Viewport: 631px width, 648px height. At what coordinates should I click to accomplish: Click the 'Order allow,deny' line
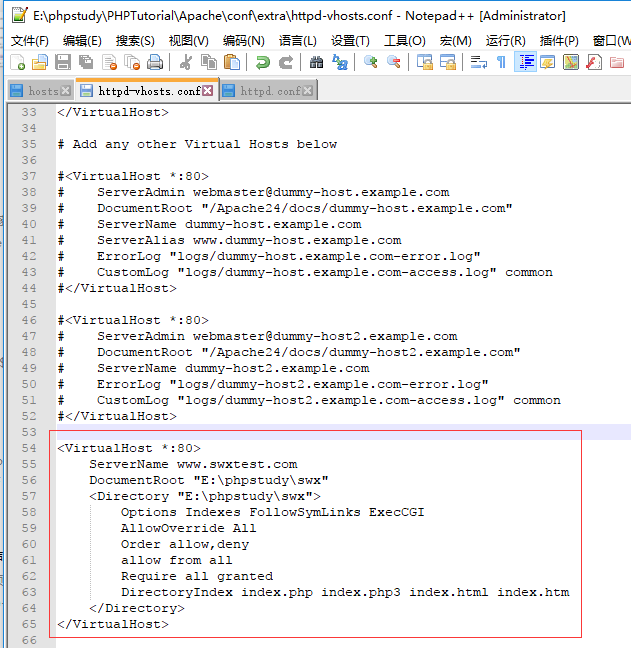[x=185, y=544]
